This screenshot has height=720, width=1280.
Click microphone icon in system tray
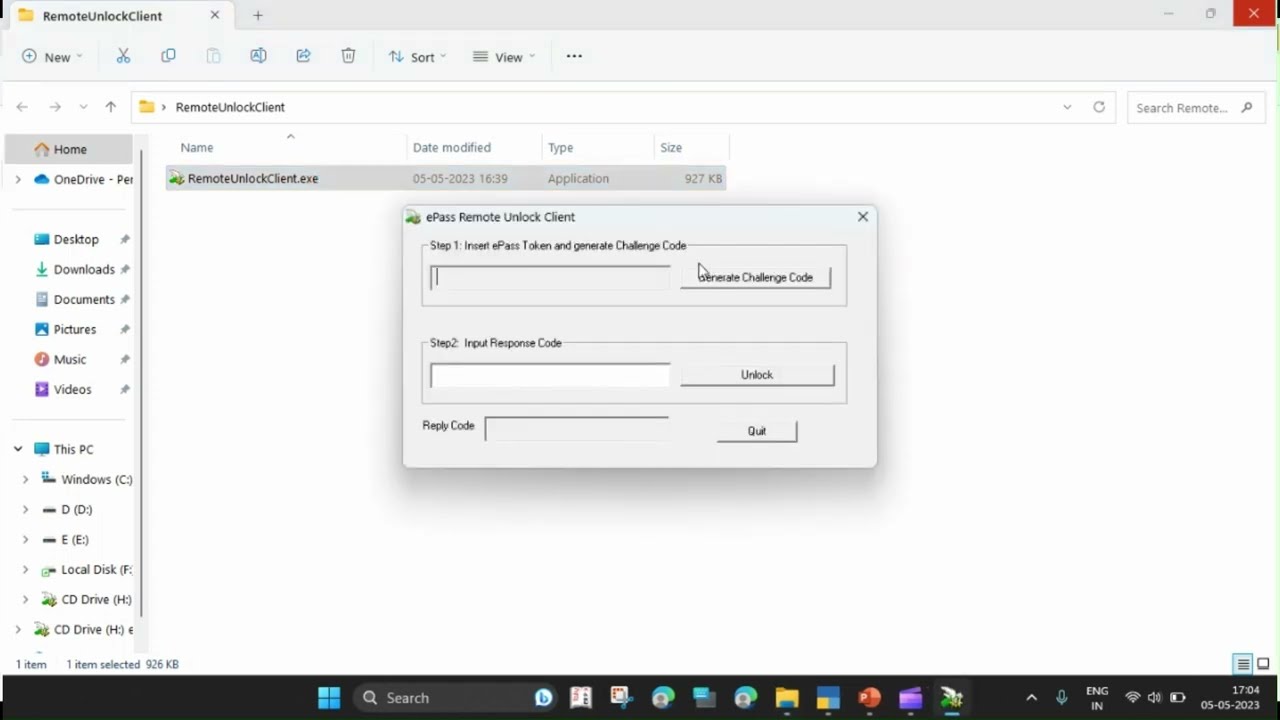1062,697
